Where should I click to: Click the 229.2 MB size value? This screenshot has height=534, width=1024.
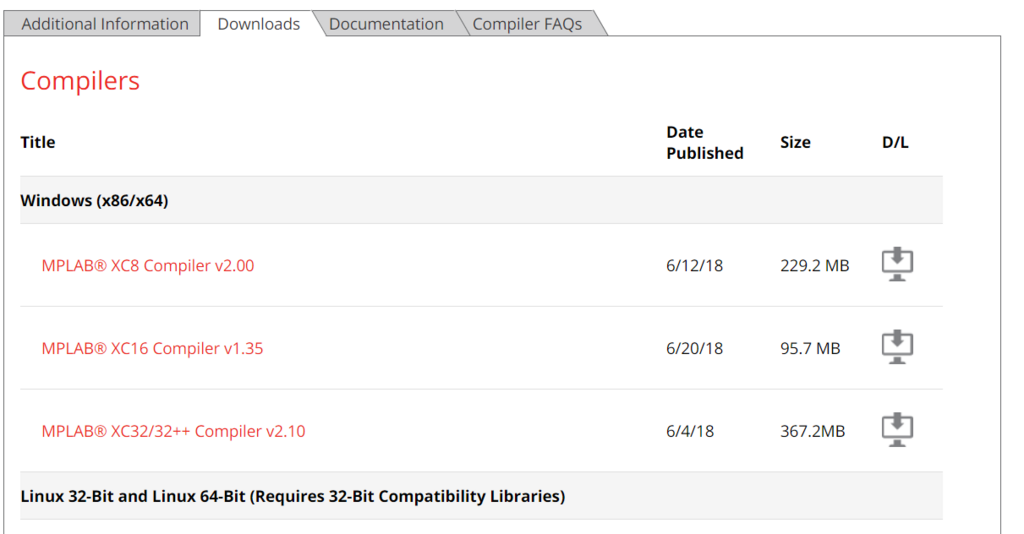814,266
